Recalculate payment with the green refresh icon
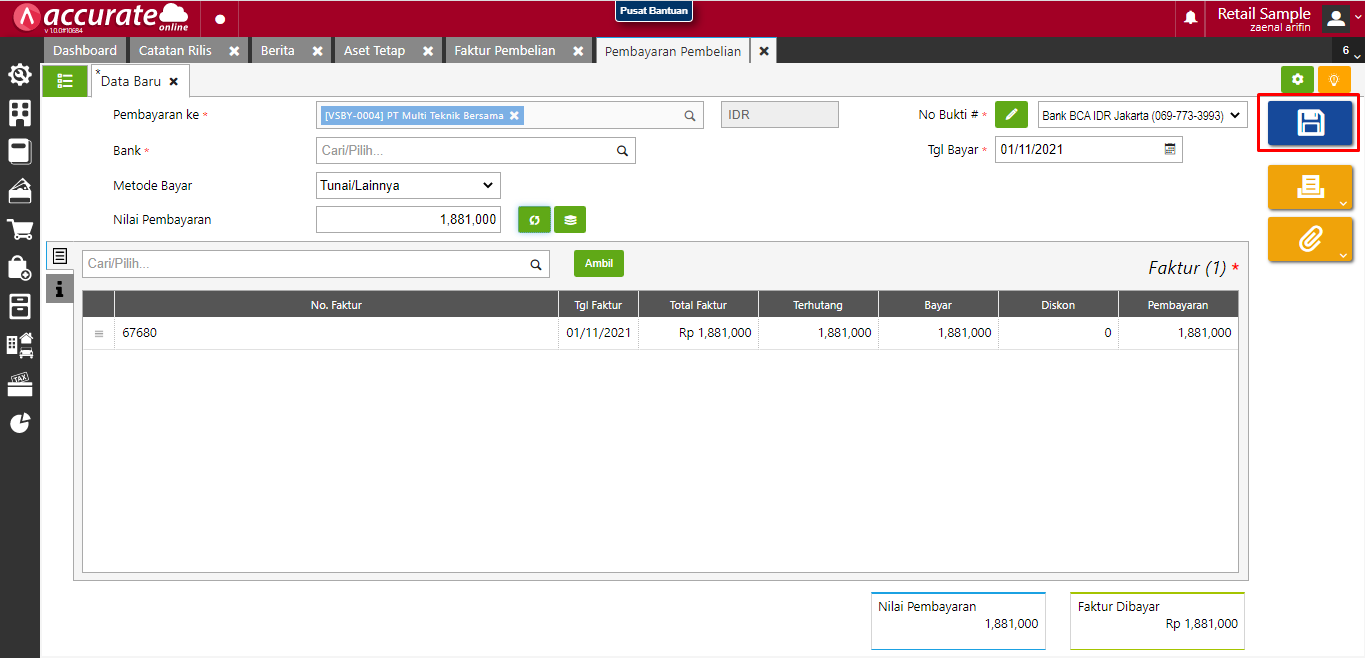The image size is (1365, 658). click(x=534, y=219)
